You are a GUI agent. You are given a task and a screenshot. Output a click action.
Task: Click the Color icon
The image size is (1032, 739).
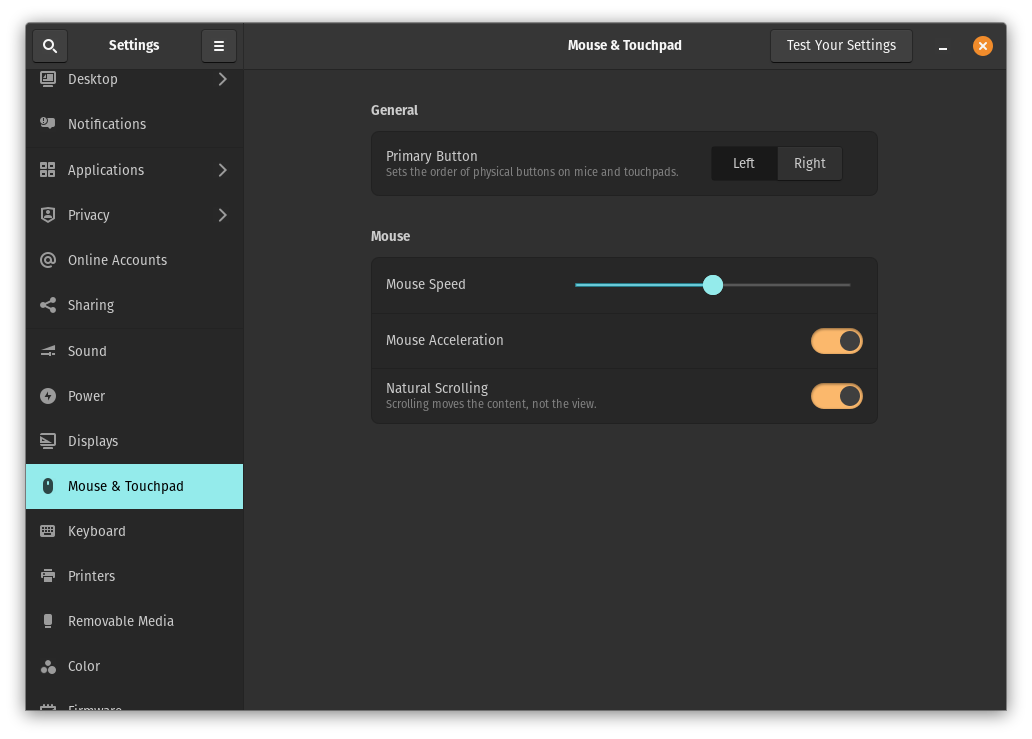click(47, 667)
